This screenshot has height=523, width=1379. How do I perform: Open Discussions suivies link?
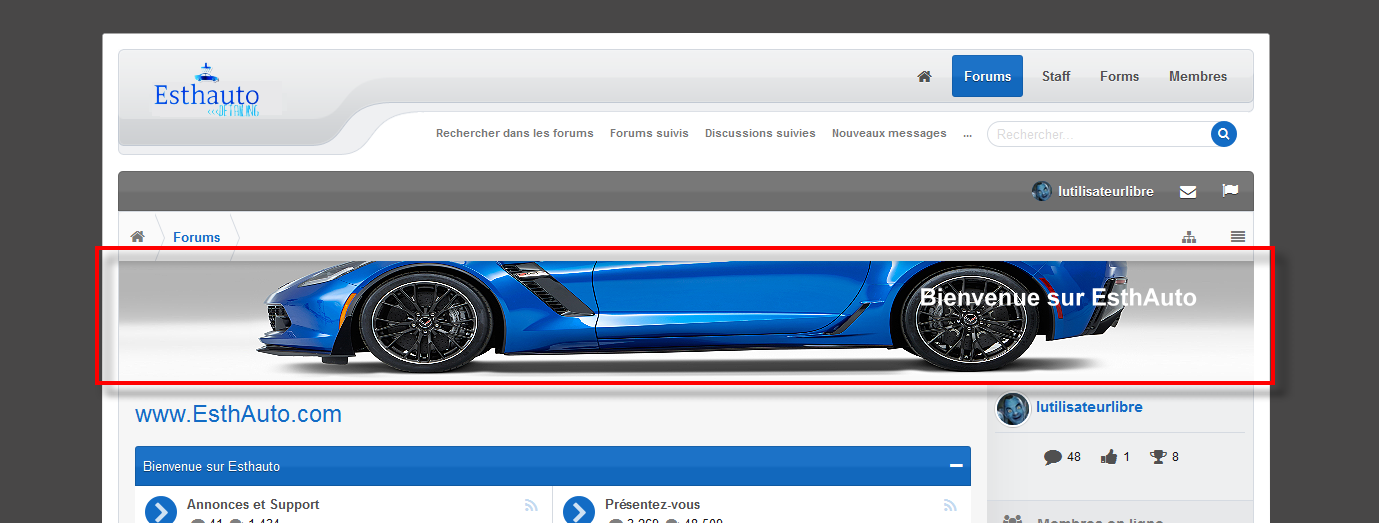pos(760,133)
